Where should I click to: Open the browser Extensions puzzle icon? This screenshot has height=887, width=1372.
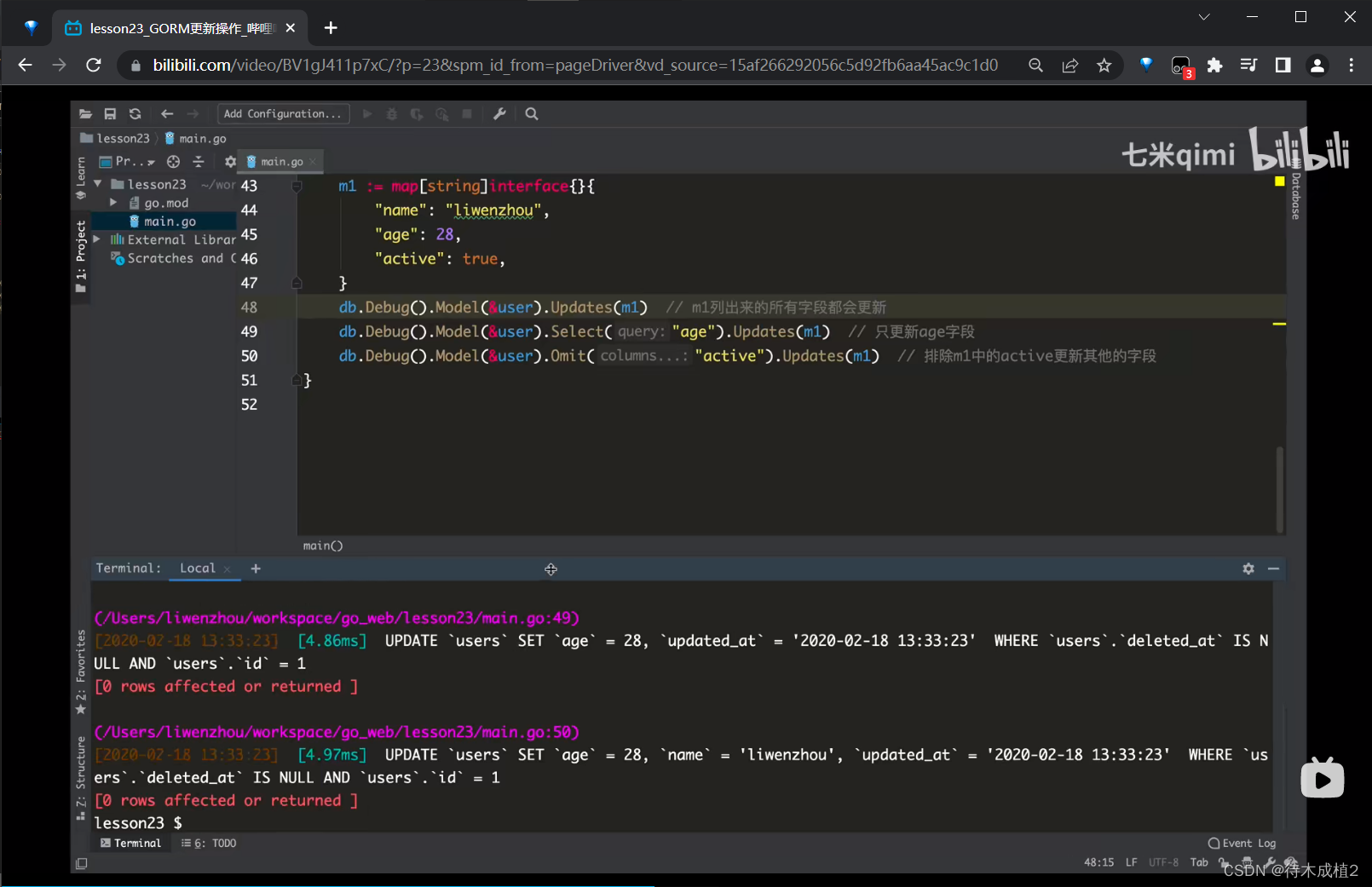[1214, 66]
